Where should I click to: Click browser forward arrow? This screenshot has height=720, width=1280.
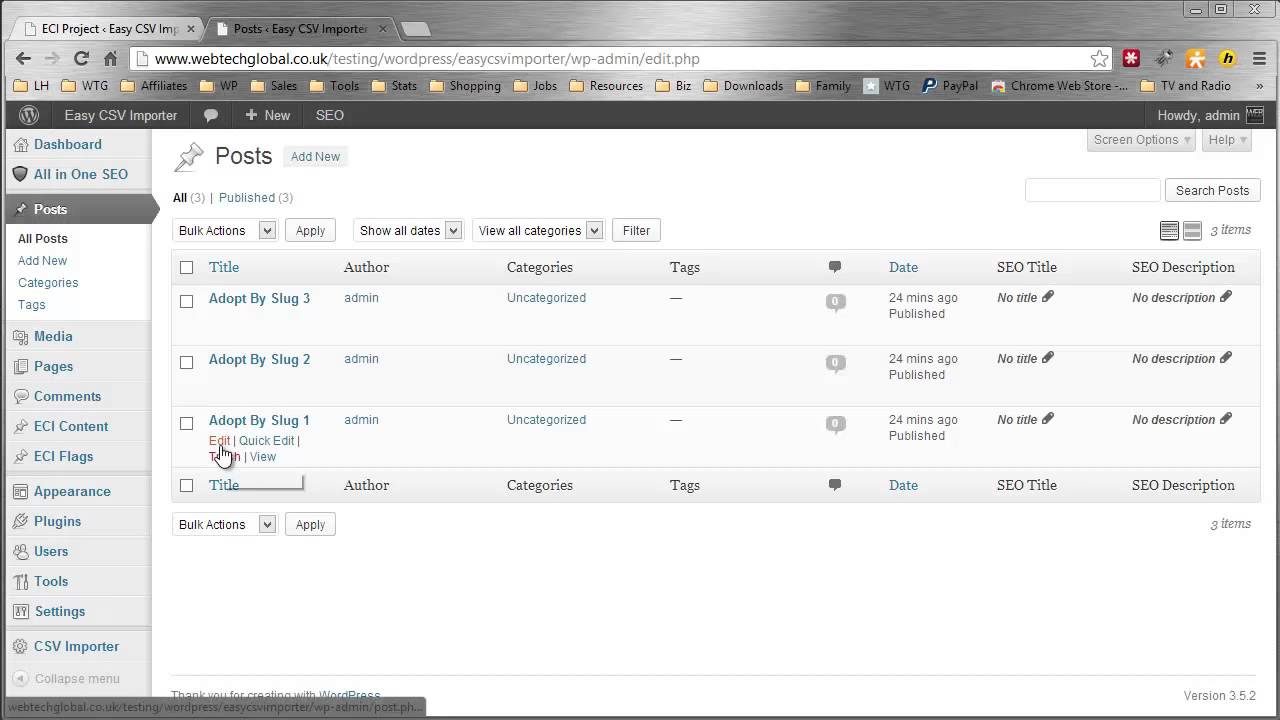(52, 59)
